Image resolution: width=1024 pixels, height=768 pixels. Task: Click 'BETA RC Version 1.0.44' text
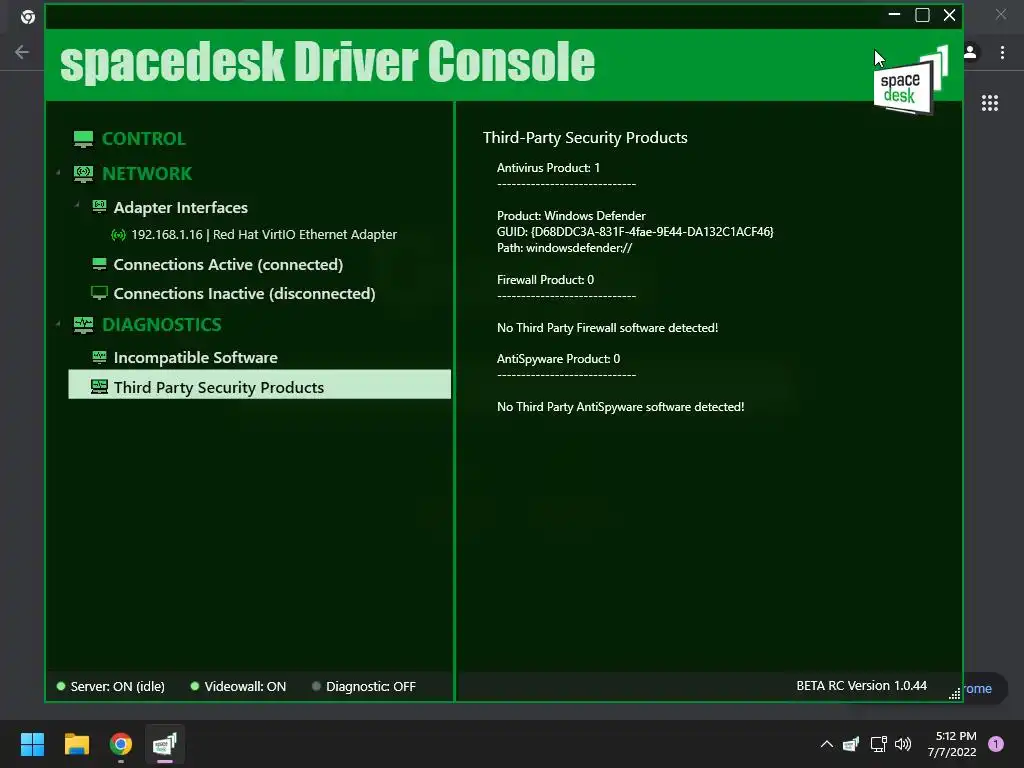tap(861, 686)
